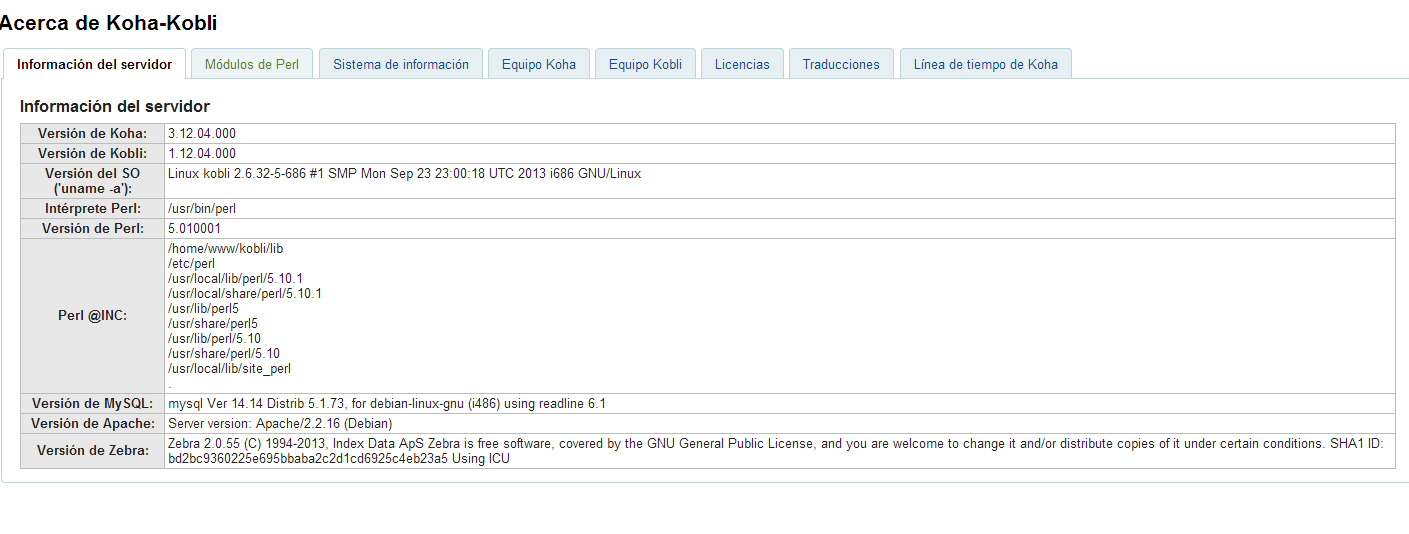The height and width of the screenshot is (534, 1409).
Task: Select the /usr/local/lib/site_perl line
Action: tap(229, 368)
